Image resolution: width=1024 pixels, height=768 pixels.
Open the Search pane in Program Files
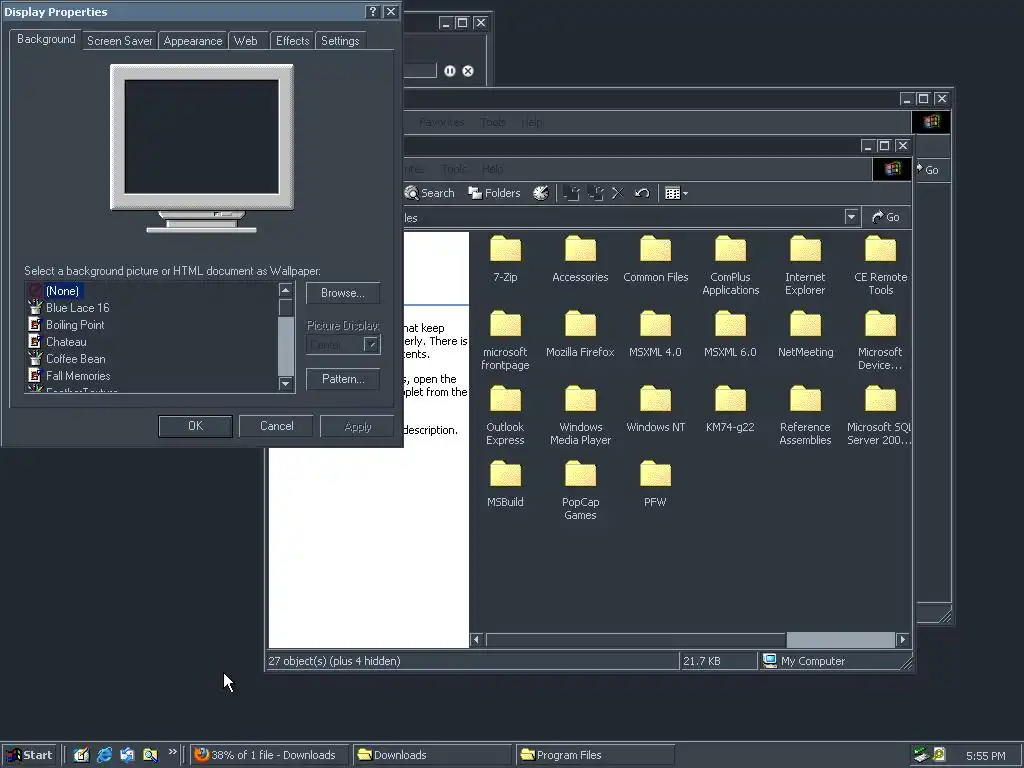tap(430, 193)
